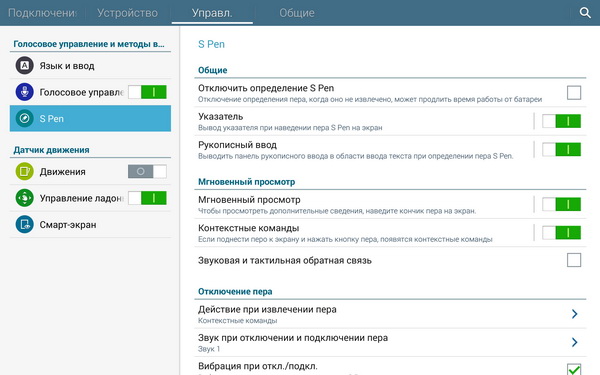Click the Голосовое управление microphone icon

[24, 92]
